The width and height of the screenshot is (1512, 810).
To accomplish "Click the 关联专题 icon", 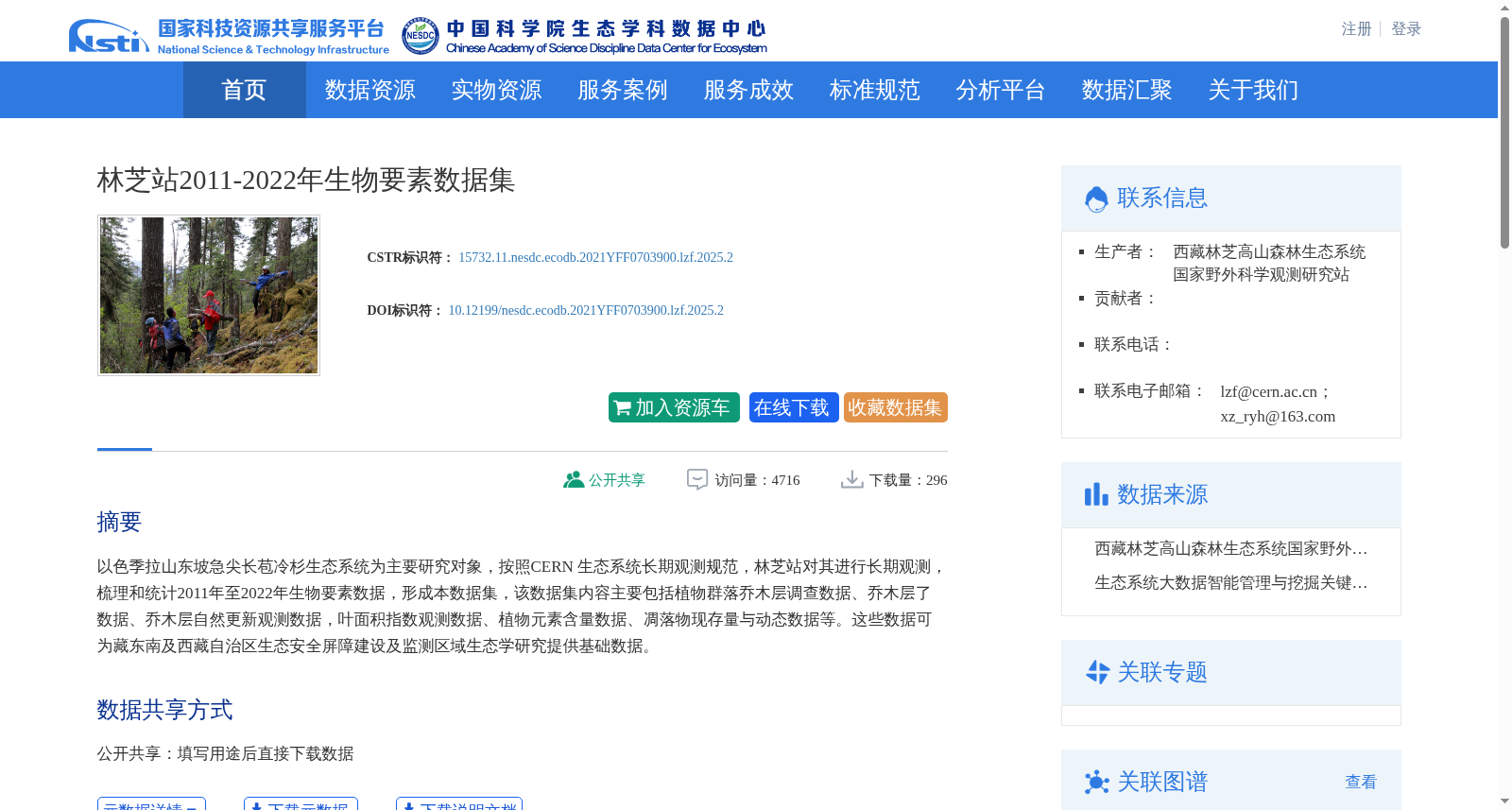I will 1097,672.
